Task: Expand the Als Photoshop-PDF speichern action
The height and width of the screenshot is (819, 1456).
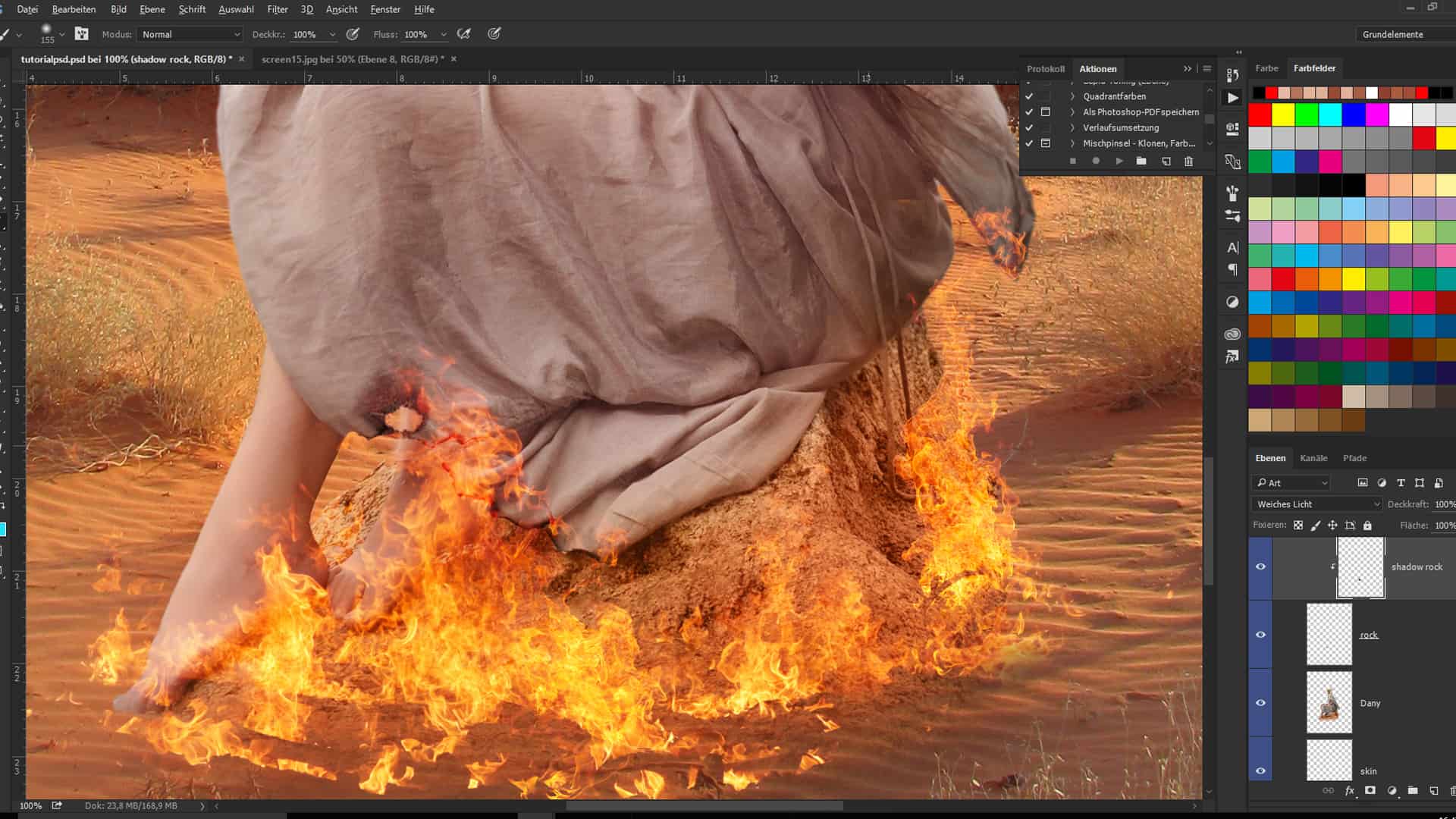Action: coord(1072,112)
